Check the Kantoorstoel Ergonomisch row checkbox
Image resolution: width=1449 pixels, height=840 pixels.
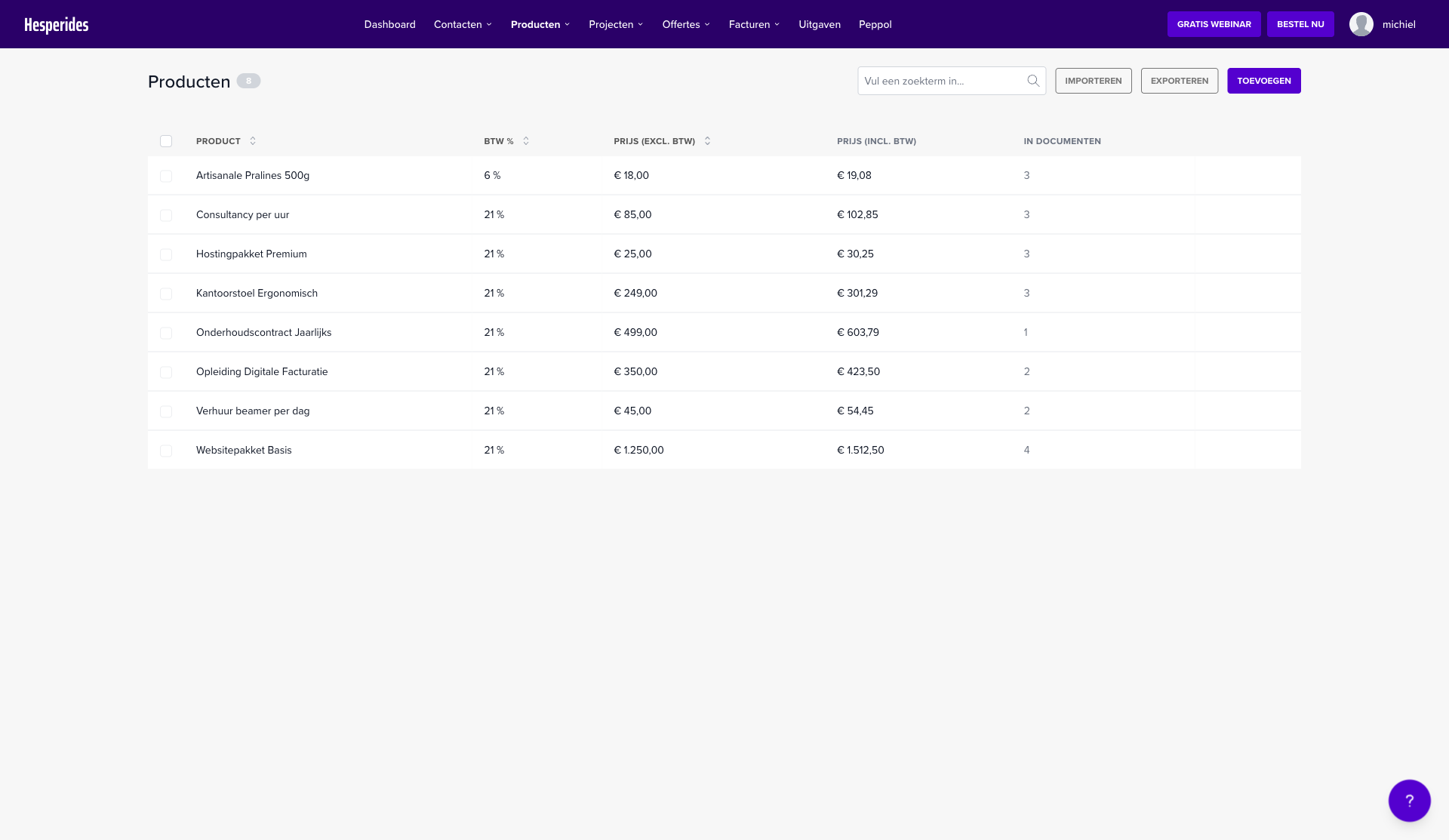[166, 294]
